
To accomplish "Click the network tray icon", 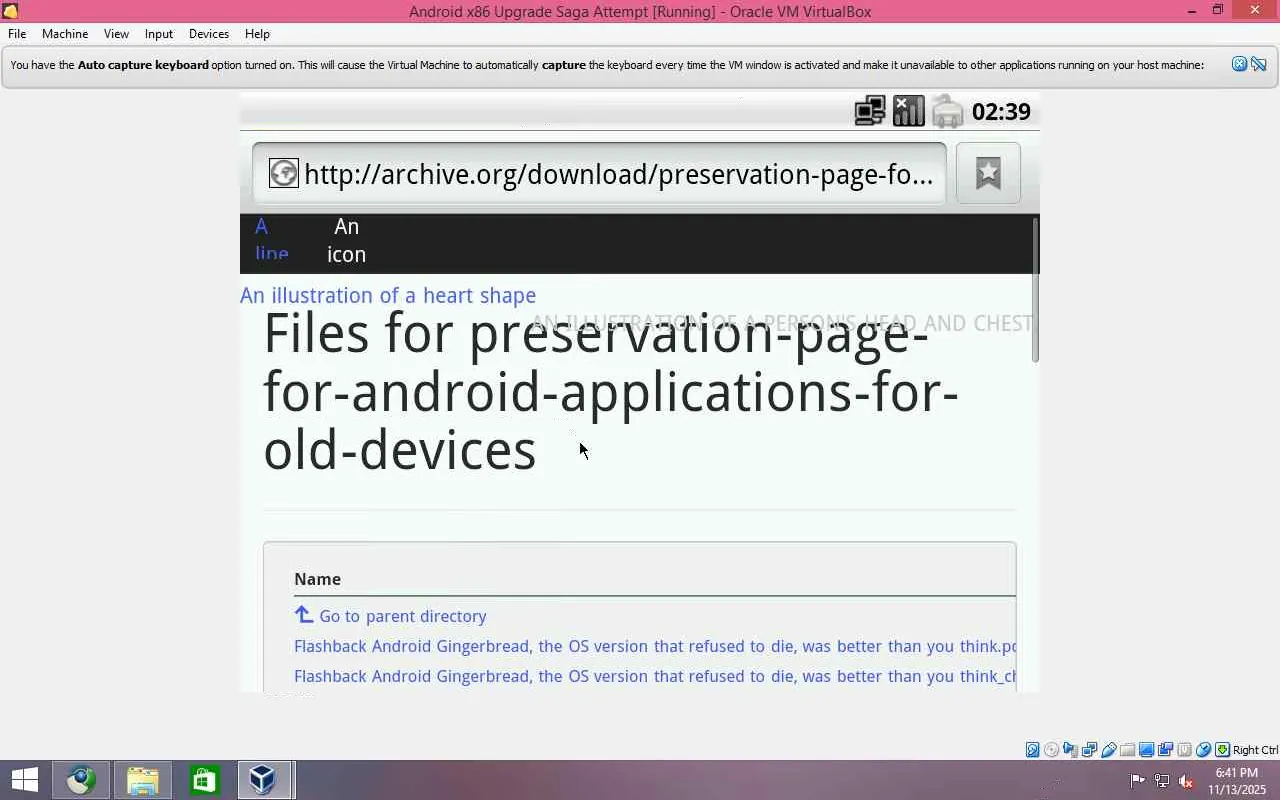I will (x=1162, y=781).
